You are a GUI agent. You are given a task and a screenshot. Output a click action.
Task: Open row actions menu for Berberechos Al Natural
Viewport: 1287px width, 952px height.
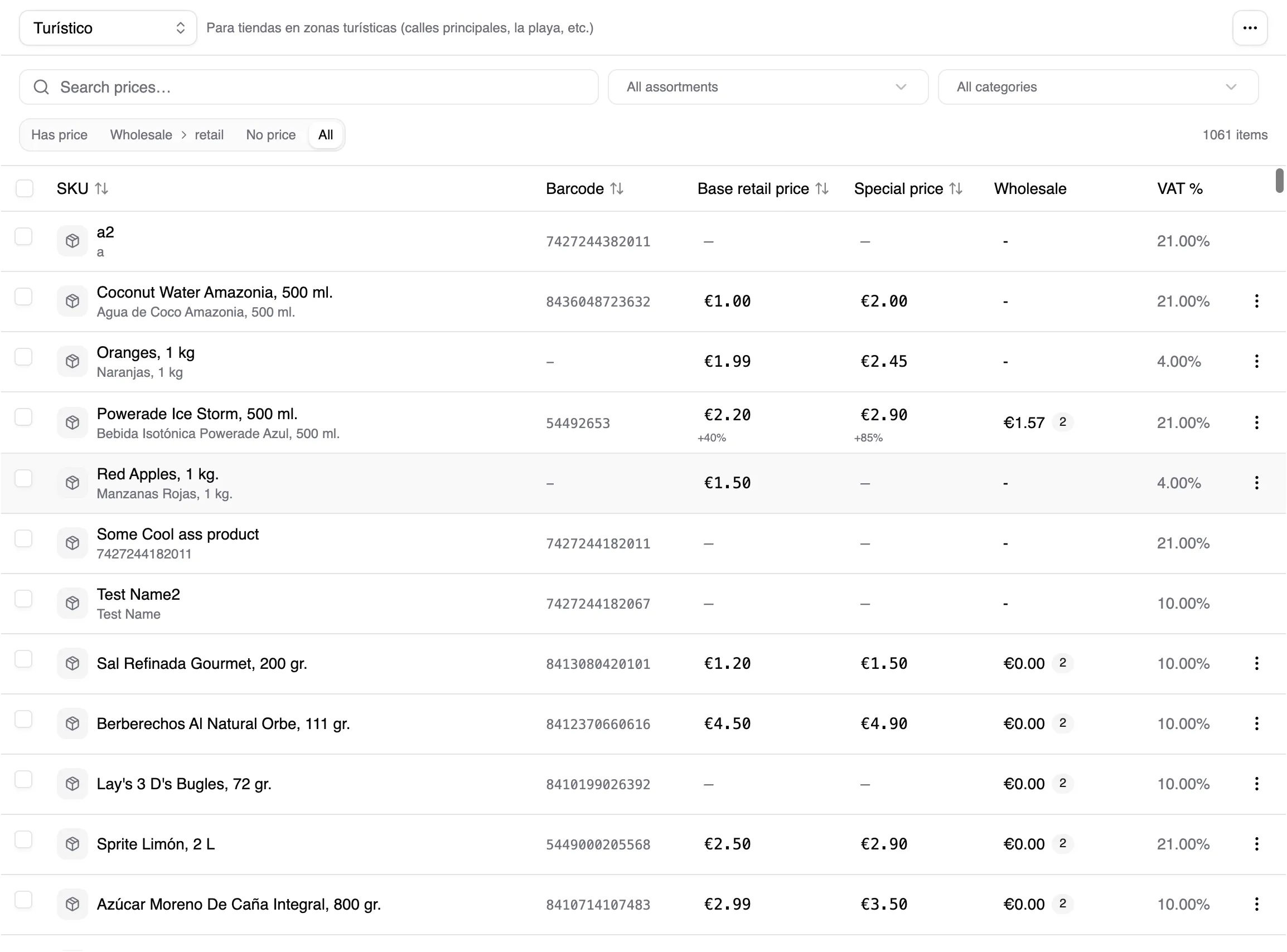[1256, 723]
